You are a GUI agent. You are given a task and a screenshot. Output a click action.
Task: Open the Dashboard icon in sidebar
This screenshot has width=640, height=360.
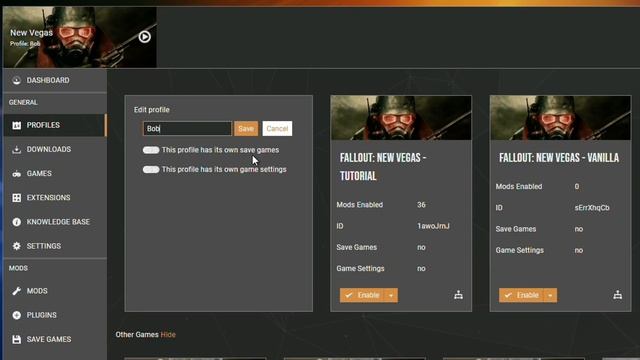coord(16,80)
